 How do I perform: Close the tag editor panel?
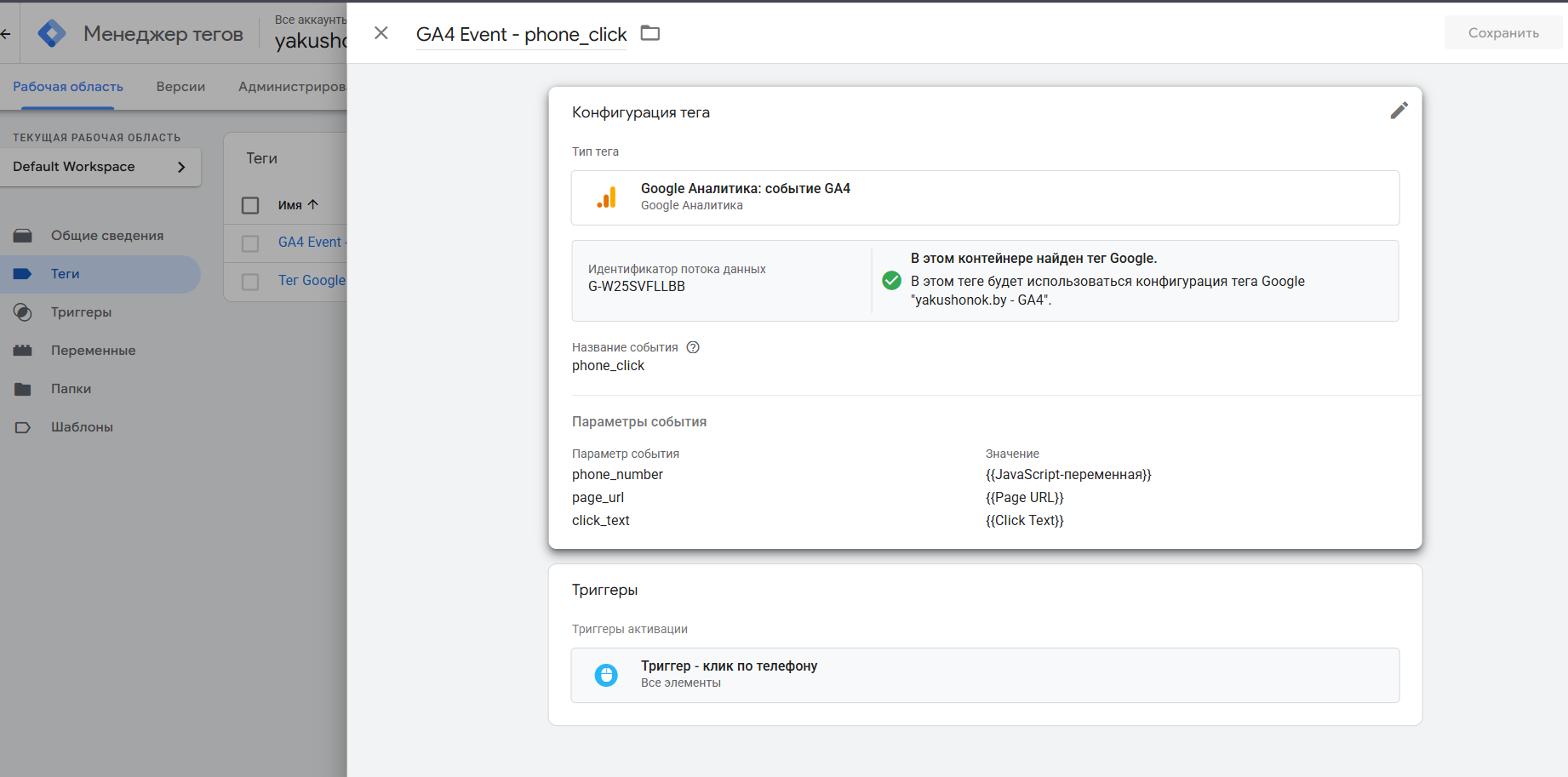coord(381,33)
